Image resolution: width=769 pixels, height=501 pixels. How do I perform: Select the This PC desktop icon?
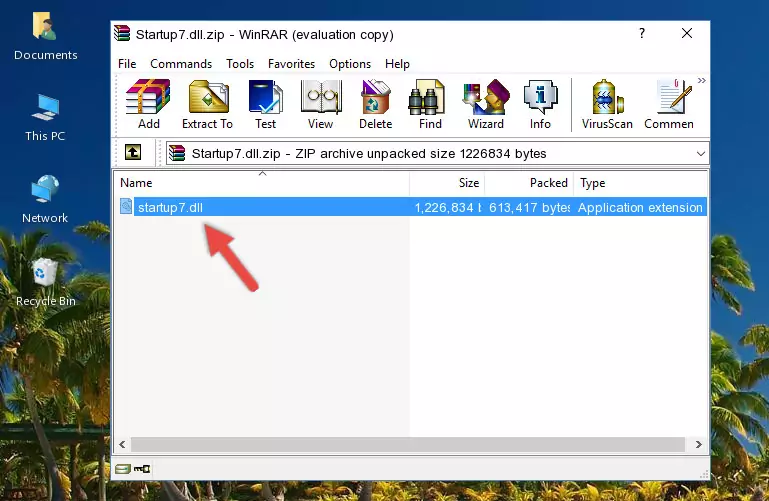(x=45, y=118)
